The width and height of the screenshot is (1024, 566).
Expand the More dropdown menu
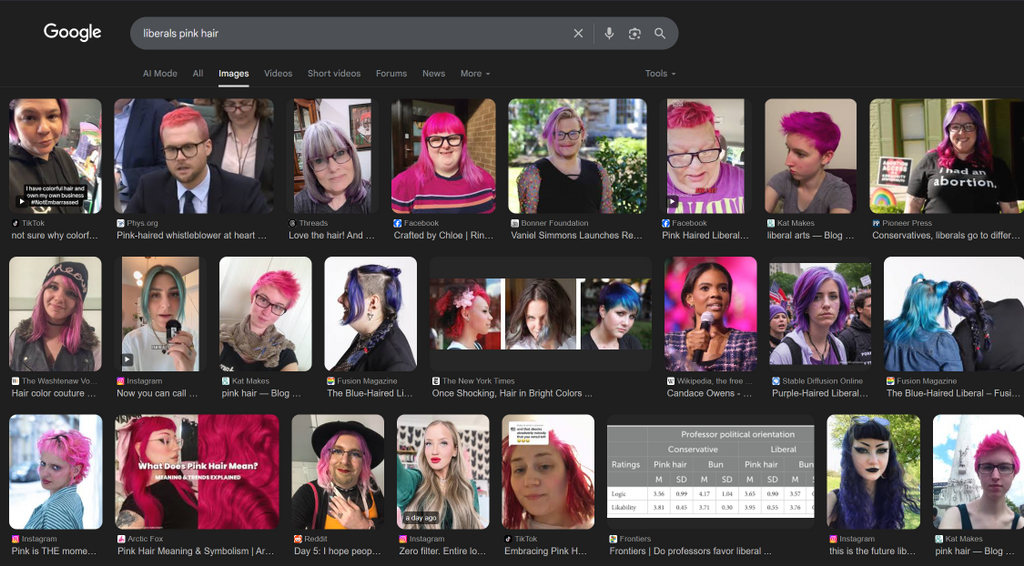click(x=475, y=74)
